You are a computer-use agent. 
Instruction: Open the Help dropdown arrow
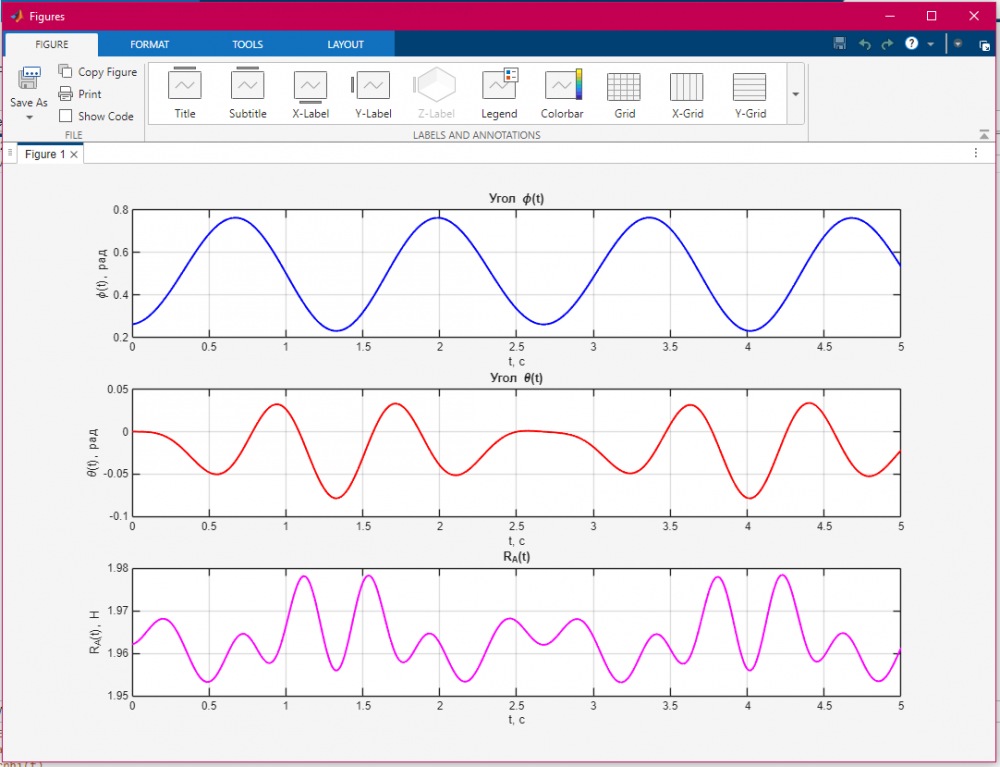click(931, 45)
